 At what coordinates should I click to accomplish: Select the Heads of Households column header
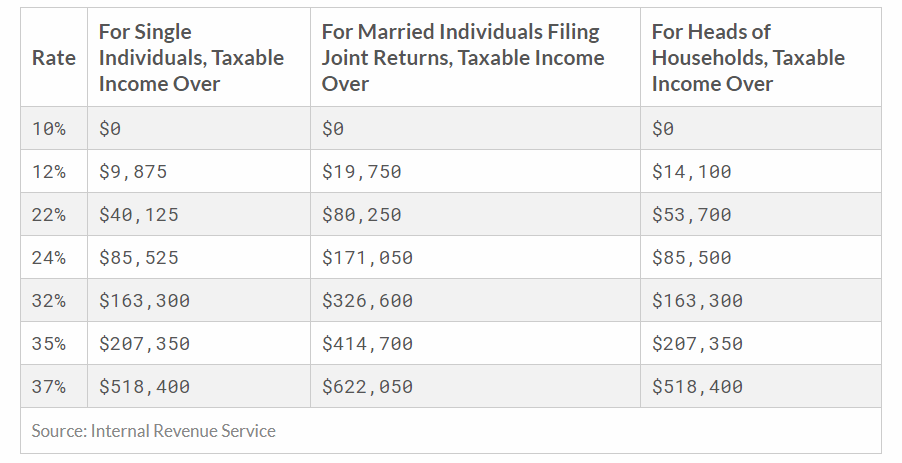tap(748, 58)
